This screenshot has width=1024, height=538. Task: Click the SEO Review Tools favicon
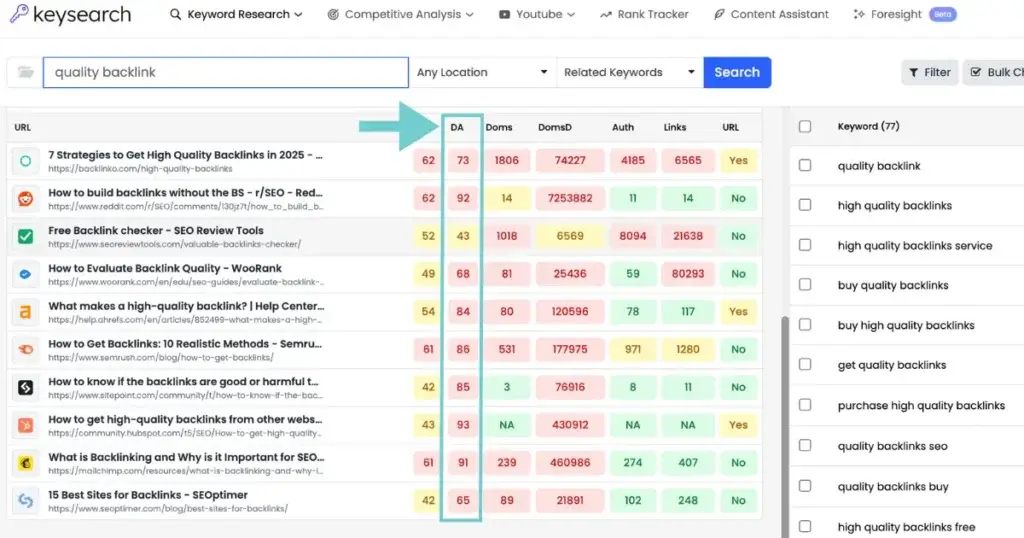(25, 236)
